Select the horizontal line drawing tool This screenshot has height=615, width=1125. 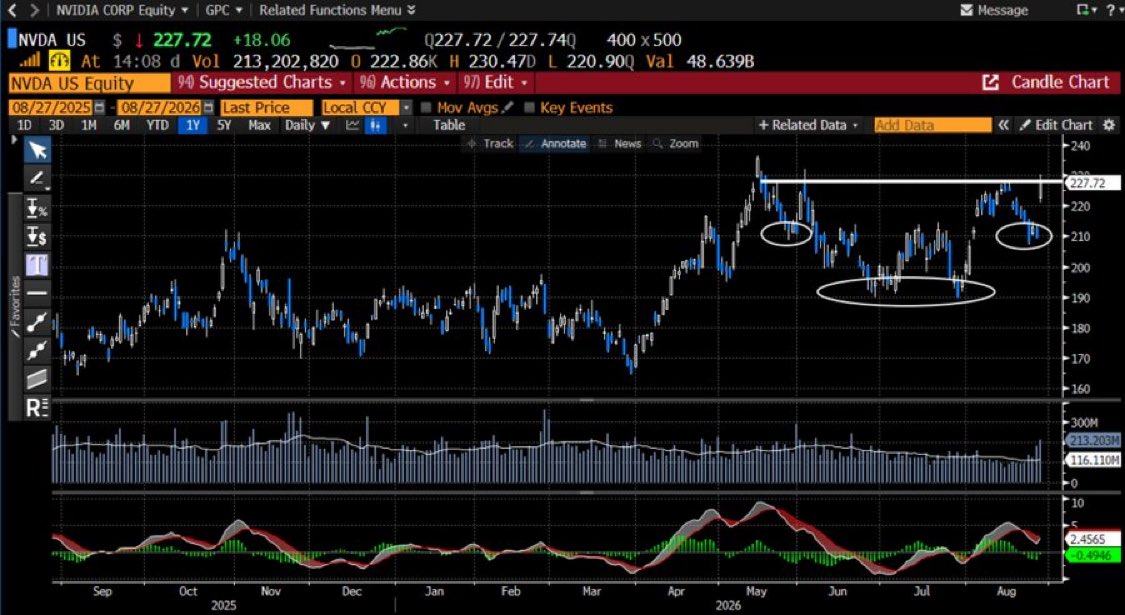tap(37, 294)
